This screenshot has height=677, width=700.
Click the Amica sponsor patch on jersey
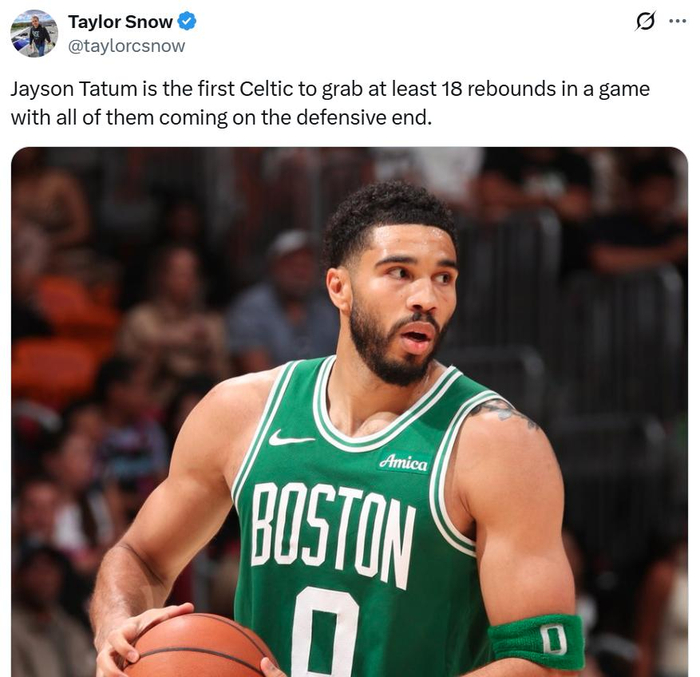point(403,462)
